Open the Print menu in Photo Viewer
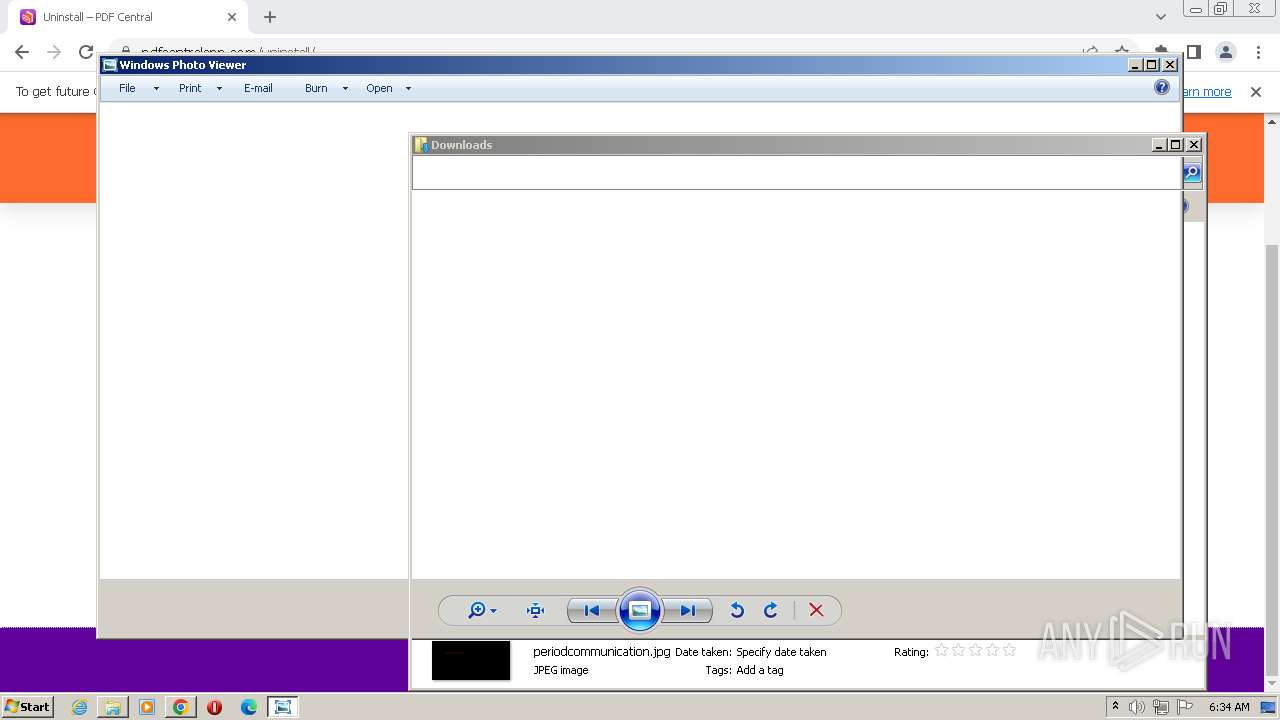 pyautogui.click(x=190, y=88)
